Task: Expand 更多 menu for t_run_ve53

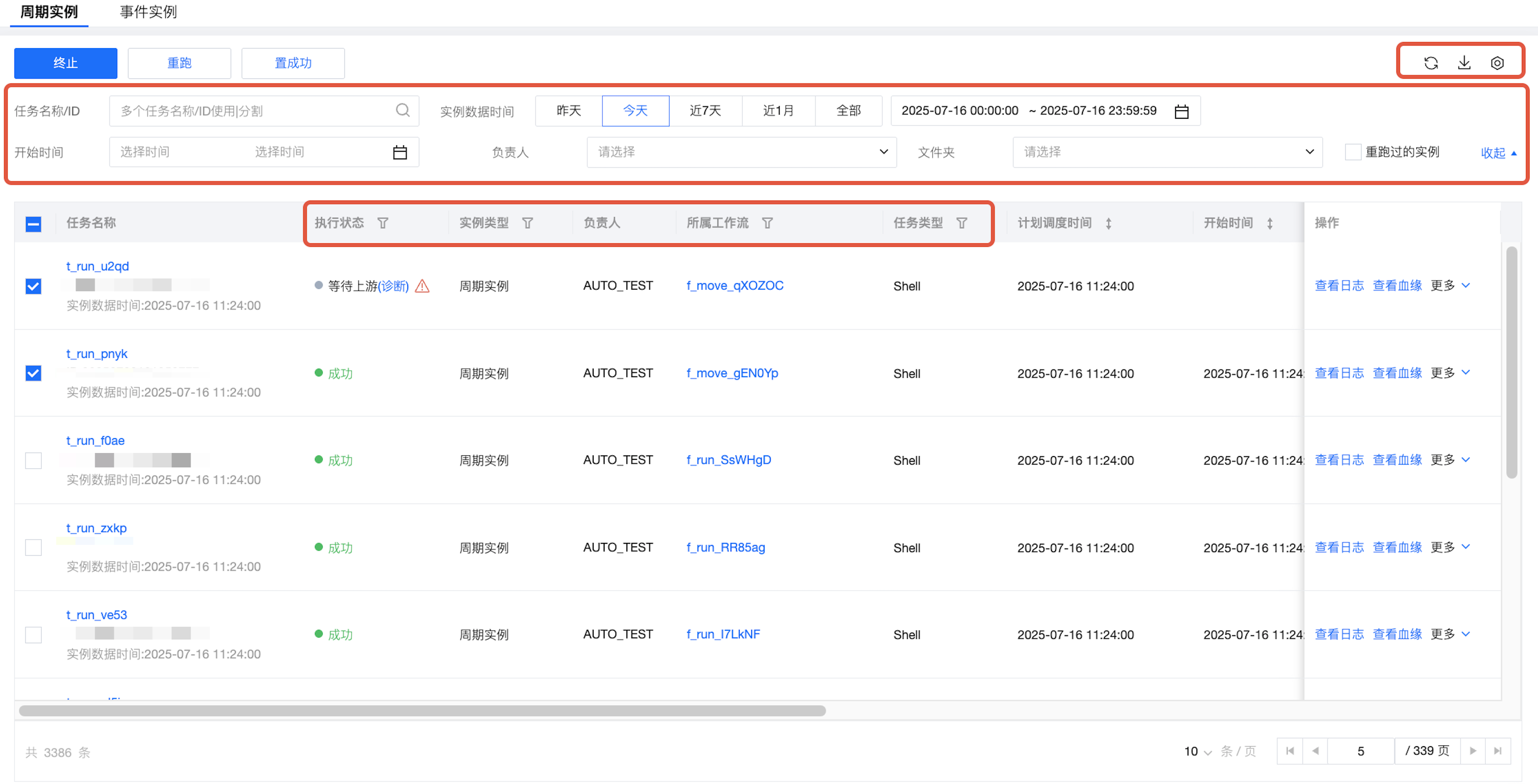Action: coord(1450,634)
